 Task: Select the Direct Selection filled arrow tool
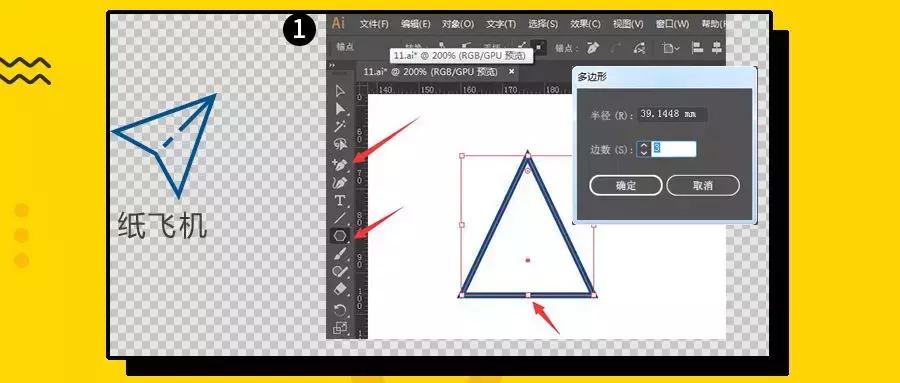coord(340,109)
